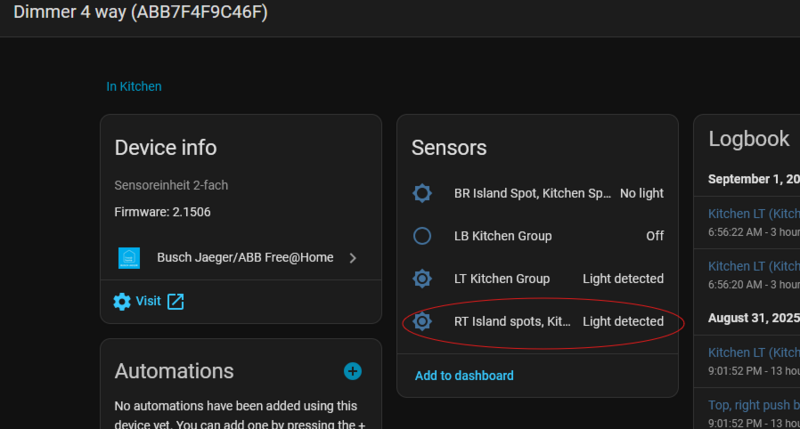Click the Busch Jaeger integration logo
This screenshot has width=800, height=429.
129,258
